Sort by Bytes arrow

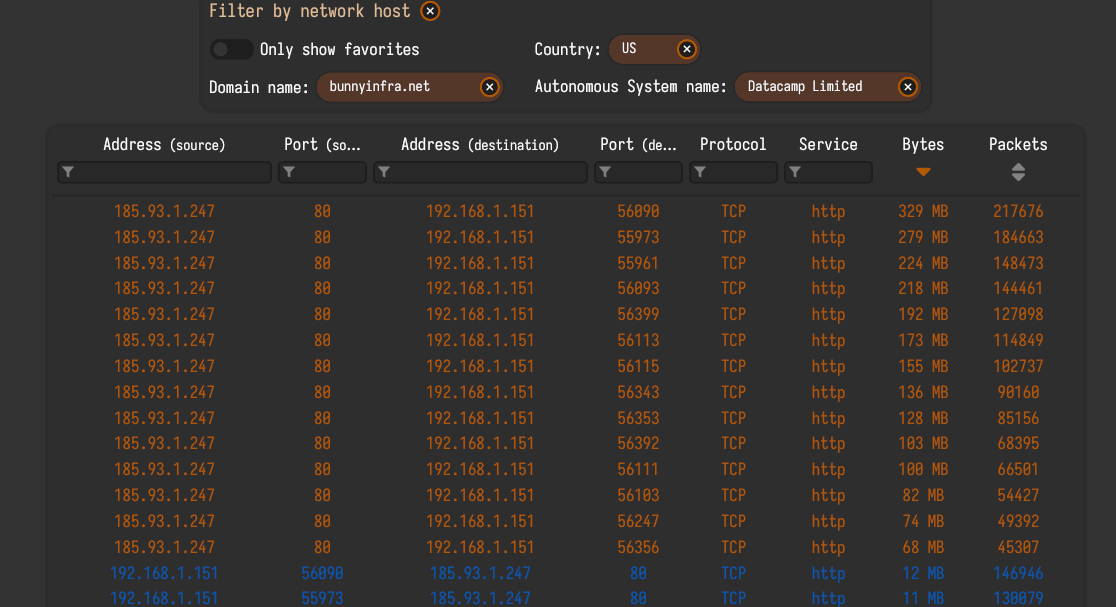tap(923, 172)
